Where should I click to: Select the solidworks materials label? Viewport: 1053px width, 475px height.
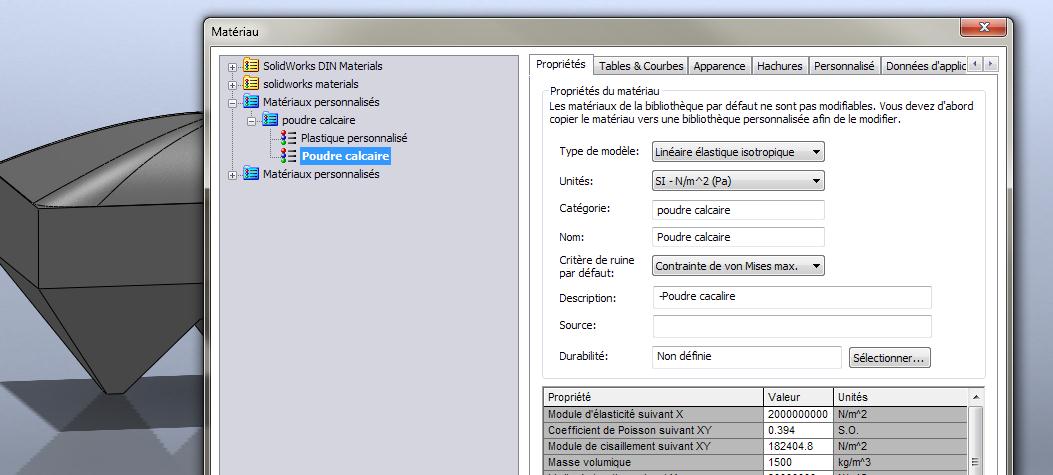click(x=310, y=84)
